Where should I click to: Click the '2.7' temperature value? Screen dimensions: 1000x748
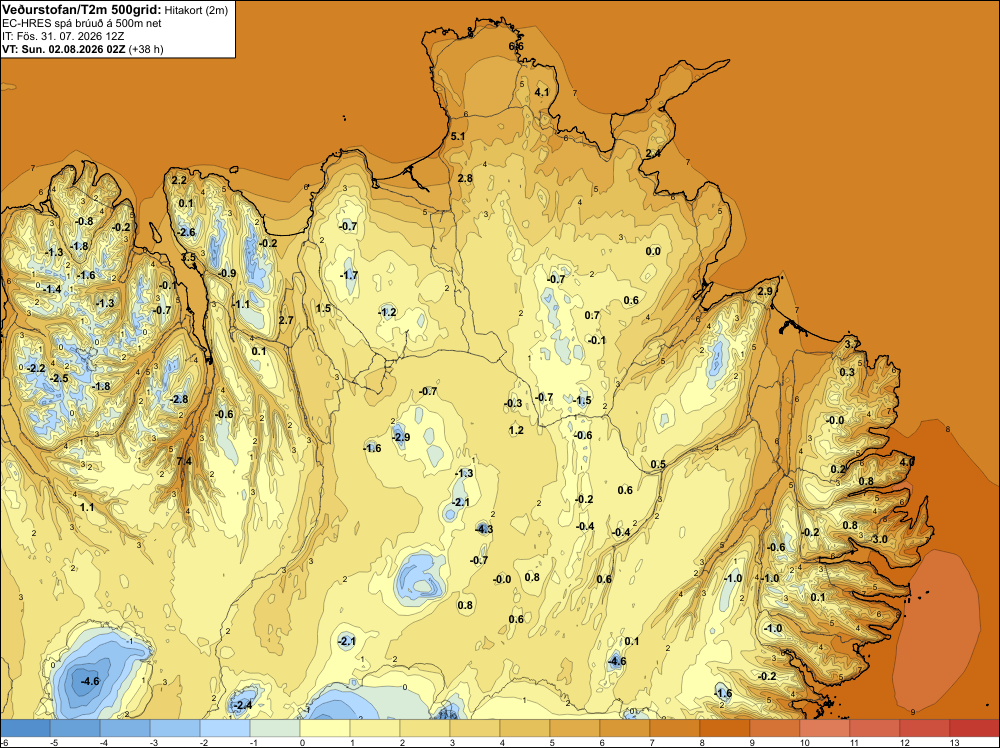[x=286, y=319]
